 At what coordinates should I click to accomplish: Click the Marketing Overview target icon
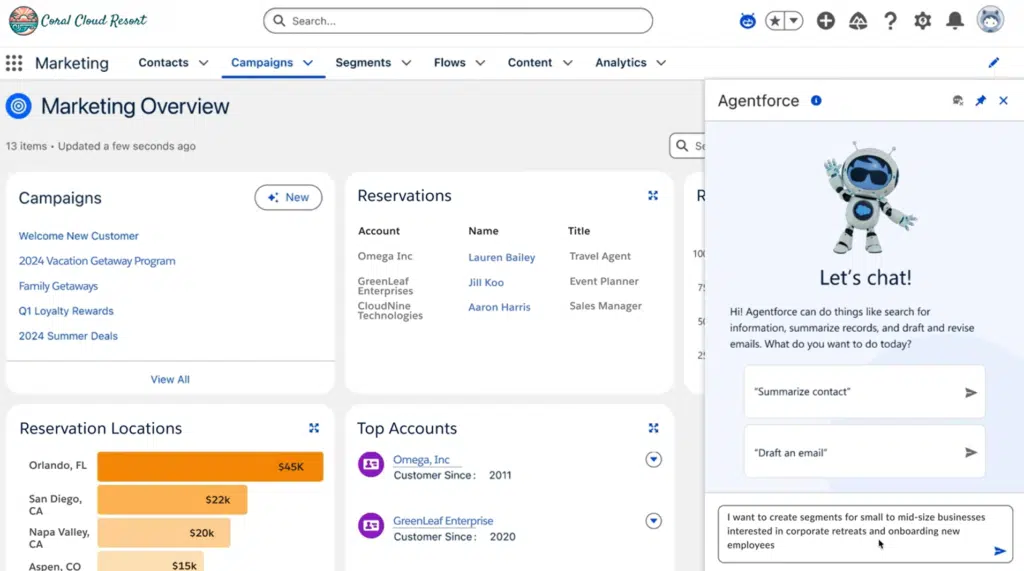pos(18,106)
